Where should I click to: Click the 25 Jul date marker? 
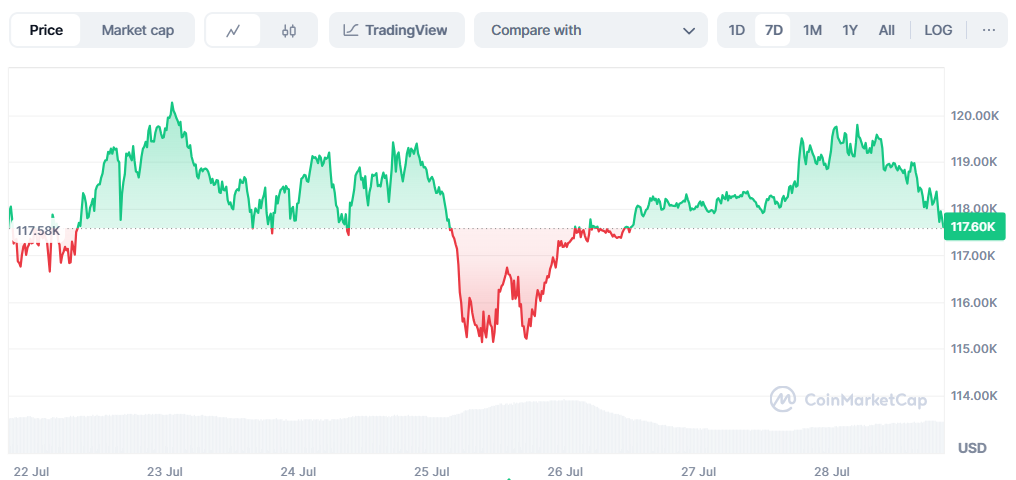pos(432,471)
